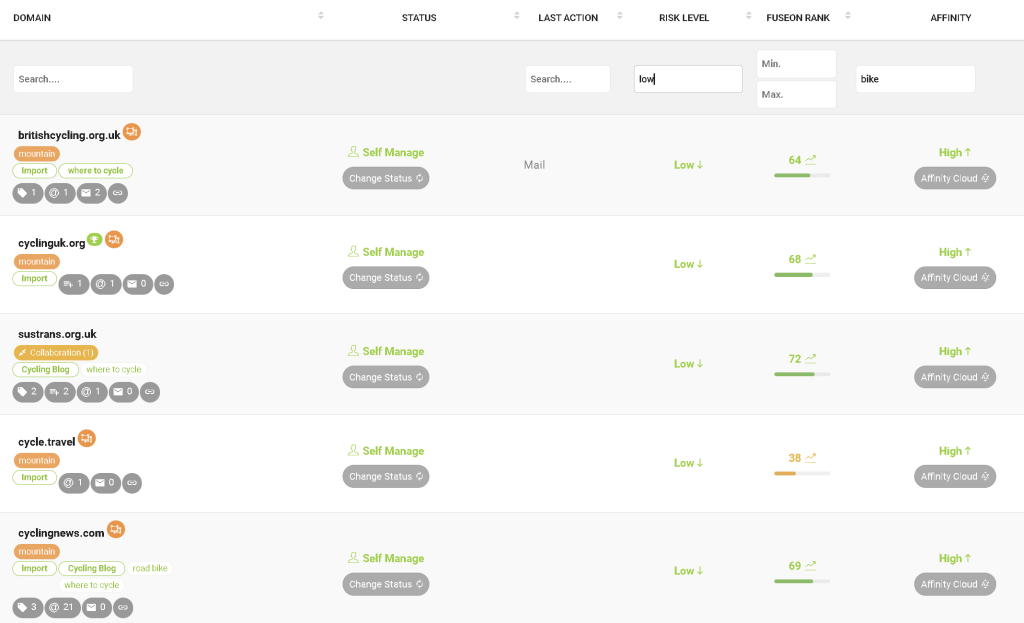Click the Fuseon Rank trend icon for sustrans.org.uk
Screen dimensions: 1024x623
pos(811,358)
